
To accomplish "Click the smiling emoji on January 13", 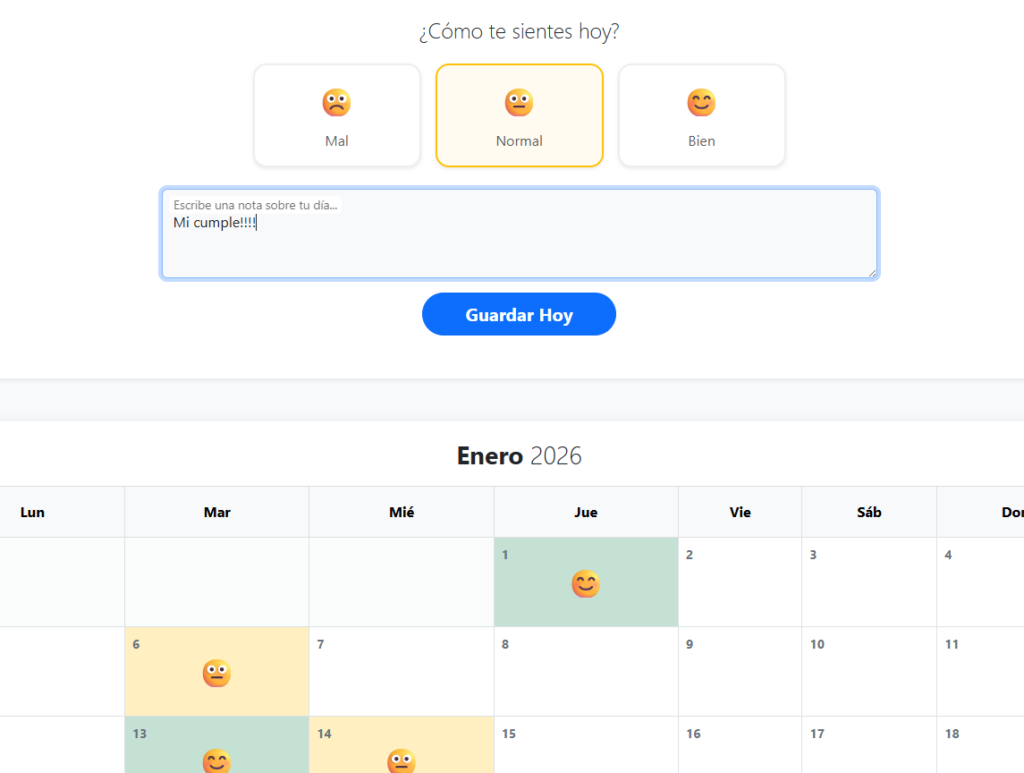I will pyautogui.click(x=217, y=761).
